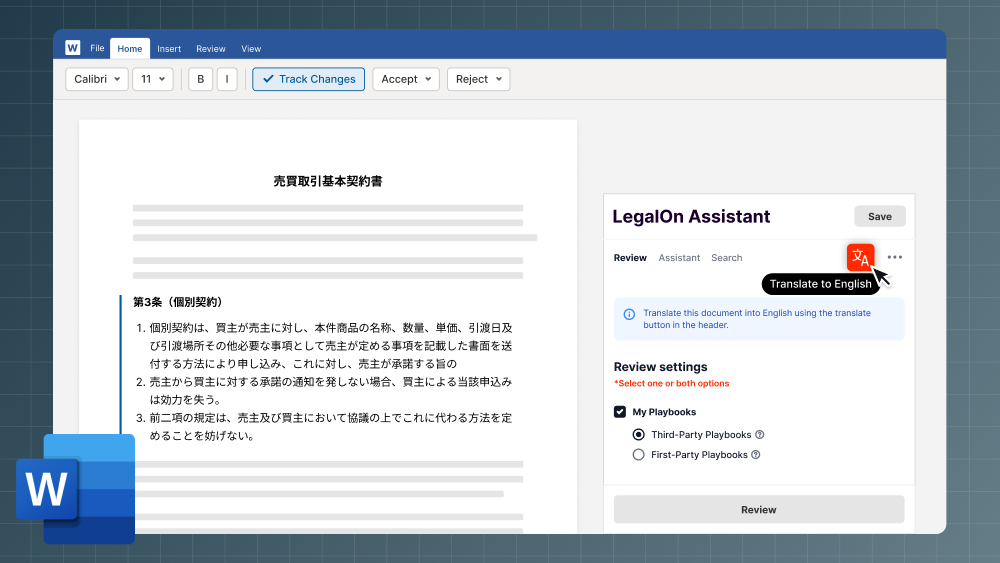Open the font size 11 dropdown

[153, 79]
